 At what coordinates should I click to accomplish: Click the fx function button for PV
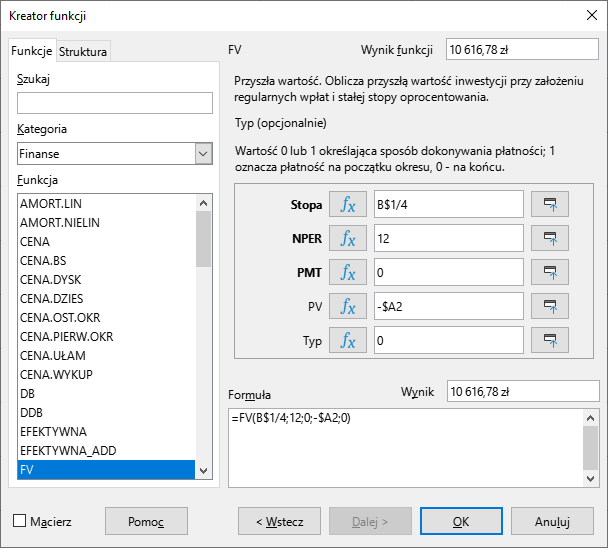point(348,306)
